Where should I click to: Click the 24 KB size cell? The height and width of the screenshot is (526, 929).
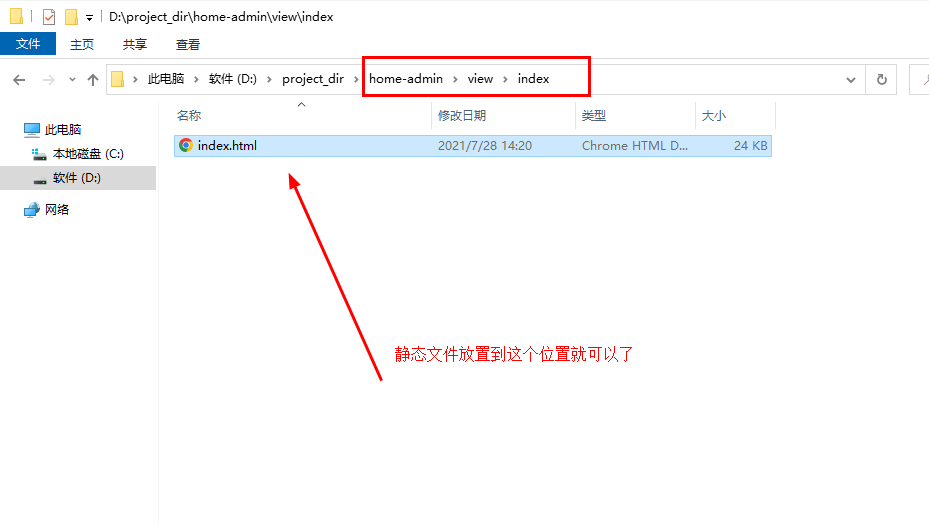[751, 146]
